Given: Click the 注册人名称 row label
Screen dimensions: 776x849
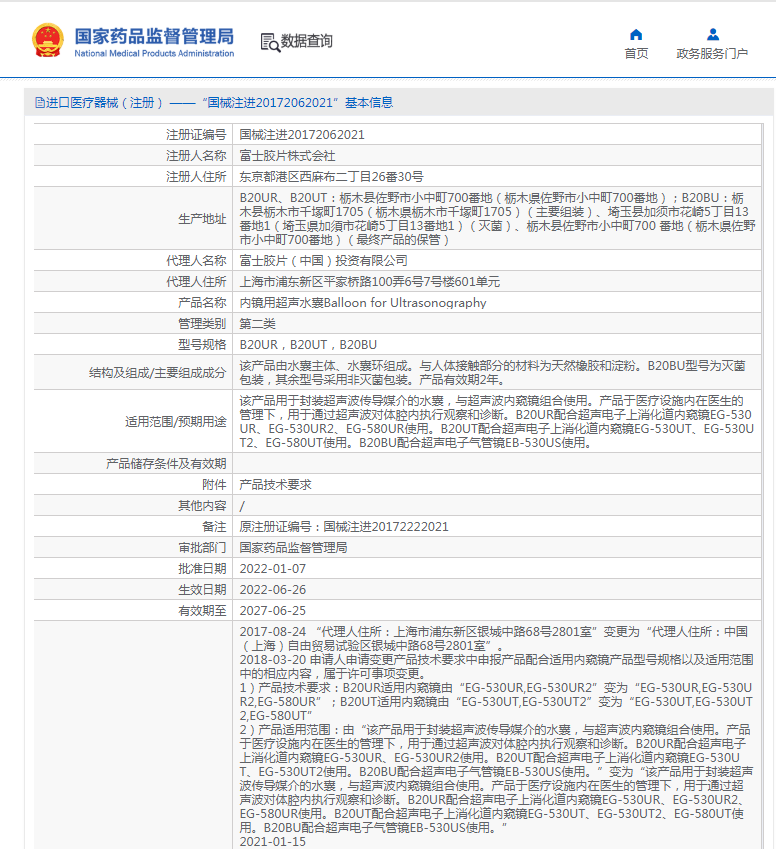Looking at the screenshot, I should 196,155.
